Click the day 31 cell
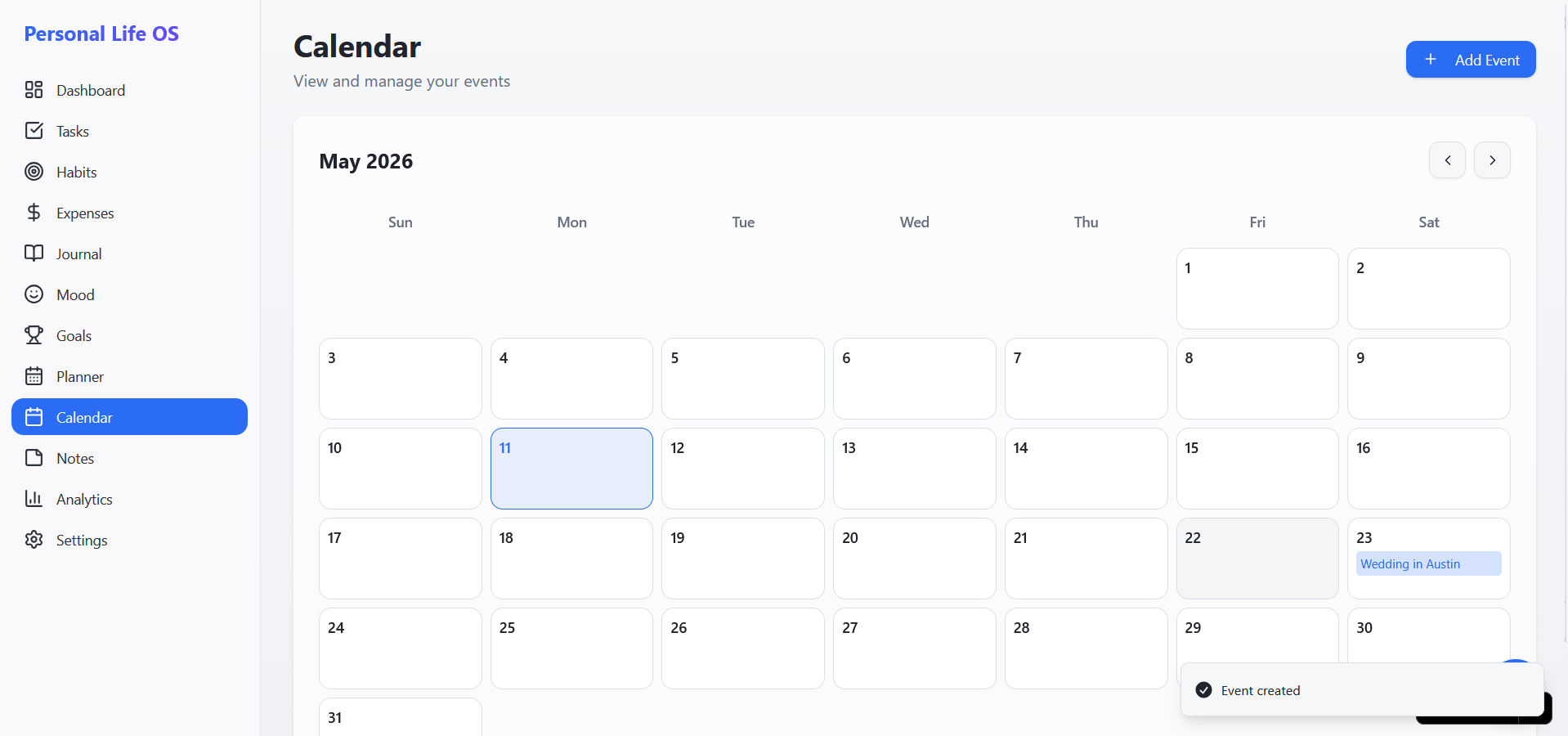 coord(401,717)
